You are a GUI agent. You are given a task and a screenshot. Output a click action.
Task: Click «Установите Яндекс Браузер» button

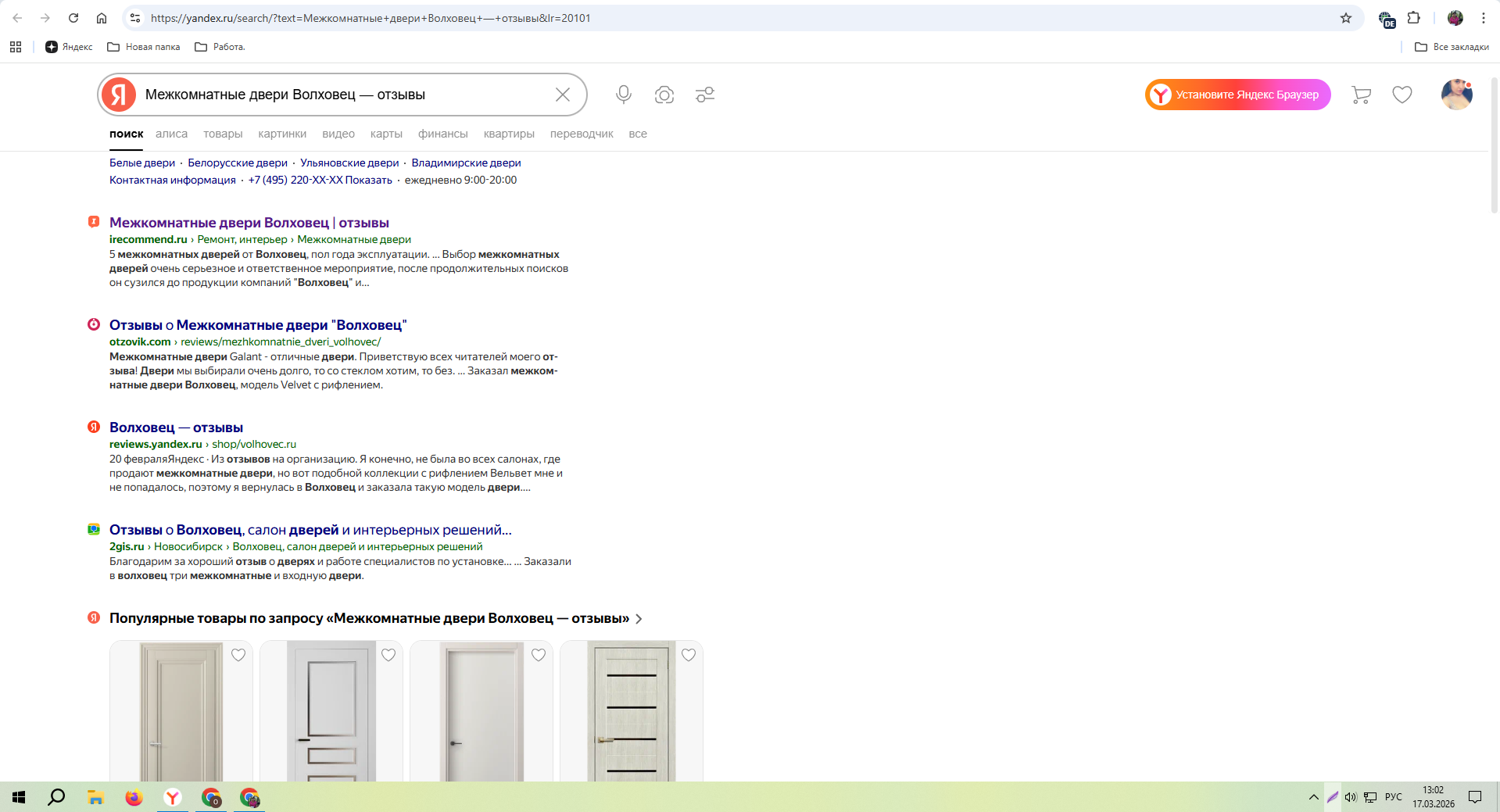[1238, 95]
